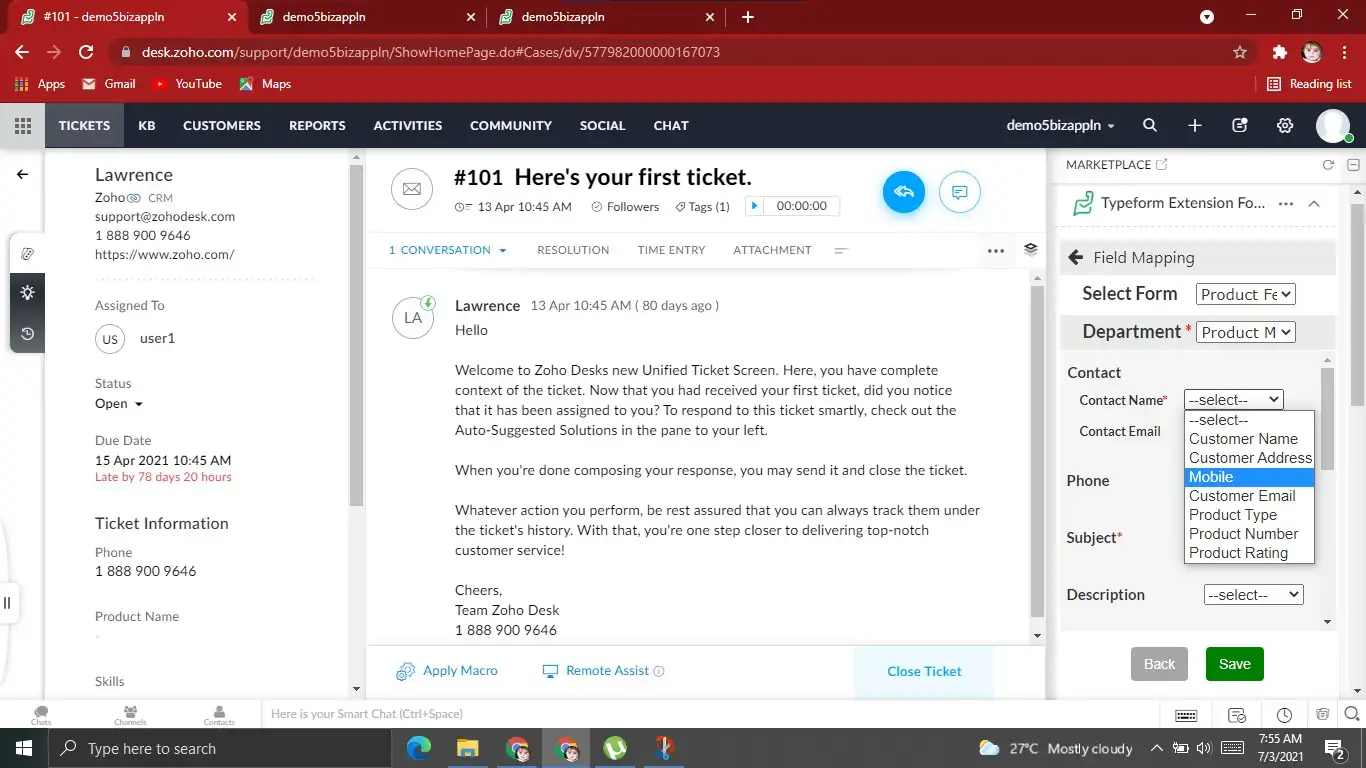1366x768 pixels.
Task: Start the ticket timer play button
Action: click(754, 206)
